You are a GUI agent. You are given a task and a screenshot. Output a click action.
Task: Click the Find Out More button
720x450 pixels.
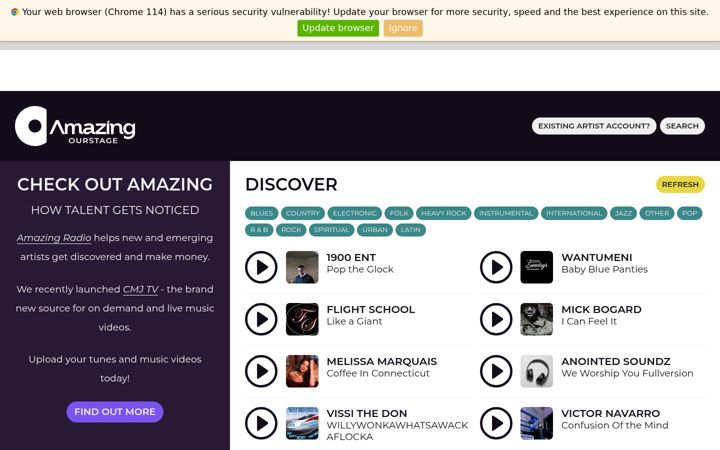point(115,412)
